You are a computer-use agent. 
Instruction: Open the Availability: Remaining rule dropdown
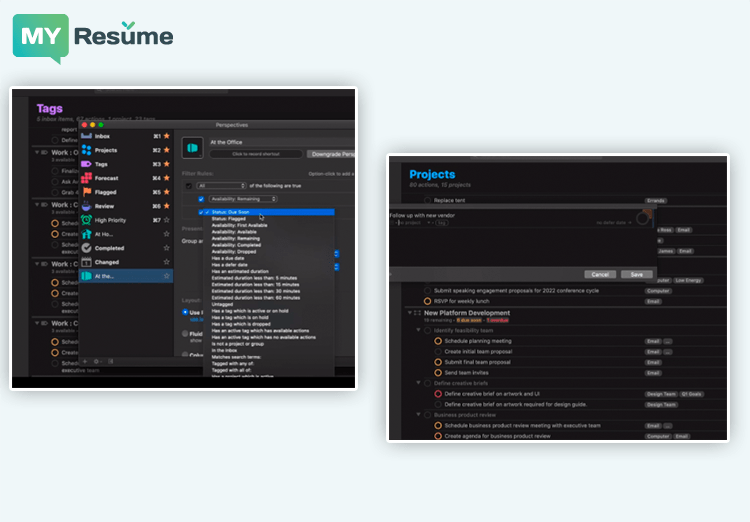tap(243, 199)
